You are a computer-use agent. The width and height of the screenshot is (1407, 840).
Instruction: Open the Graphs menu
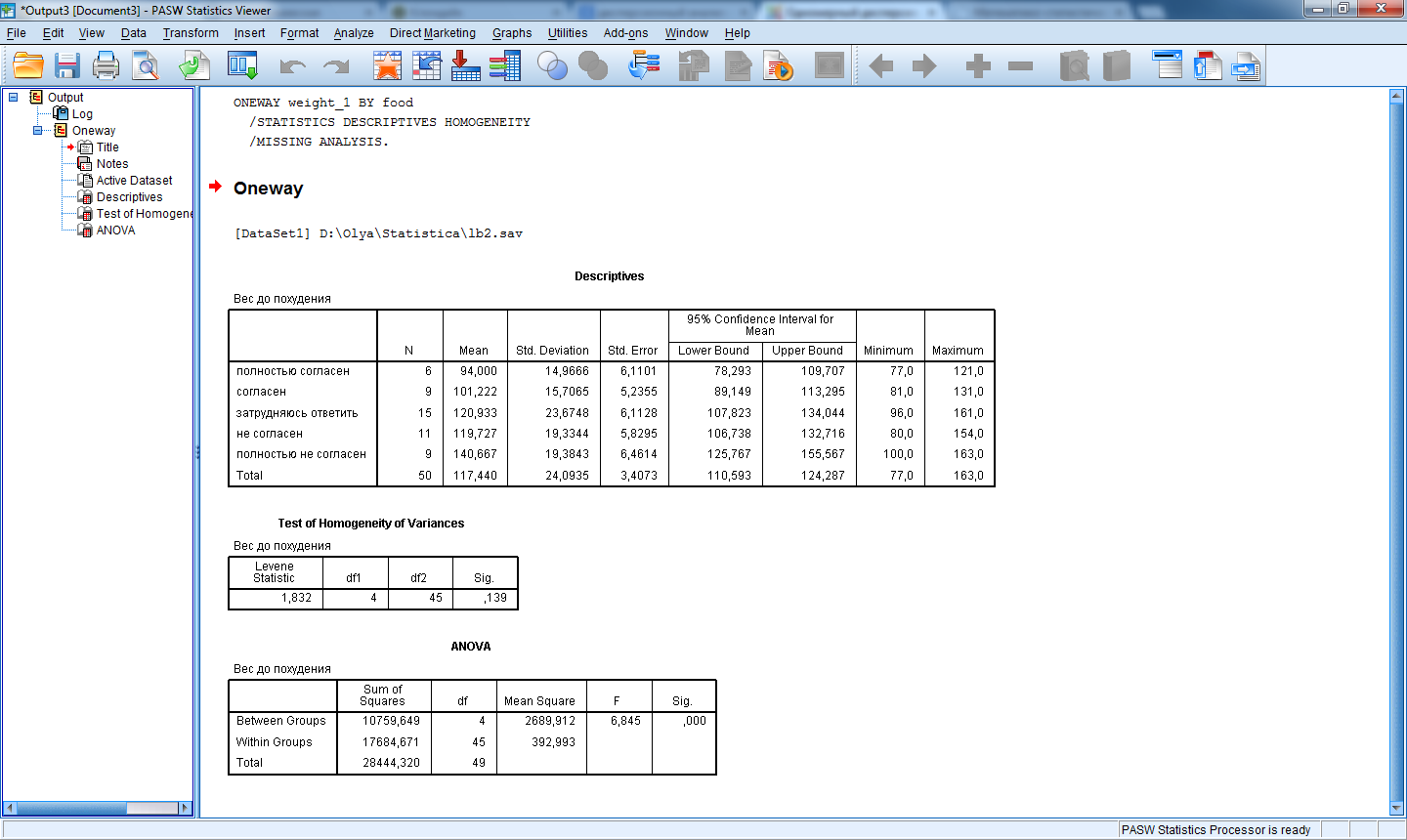tap(512, 33)
